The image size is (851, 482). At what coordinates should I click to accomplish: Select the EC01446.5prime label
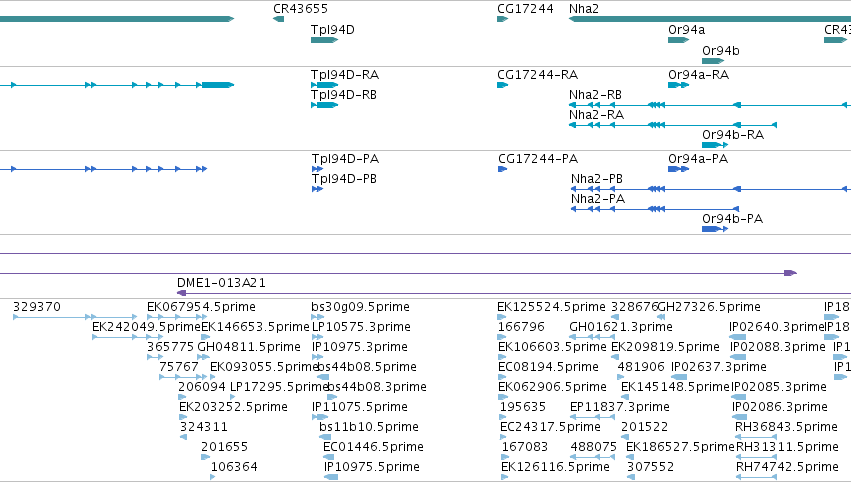[x=373, y=447]
